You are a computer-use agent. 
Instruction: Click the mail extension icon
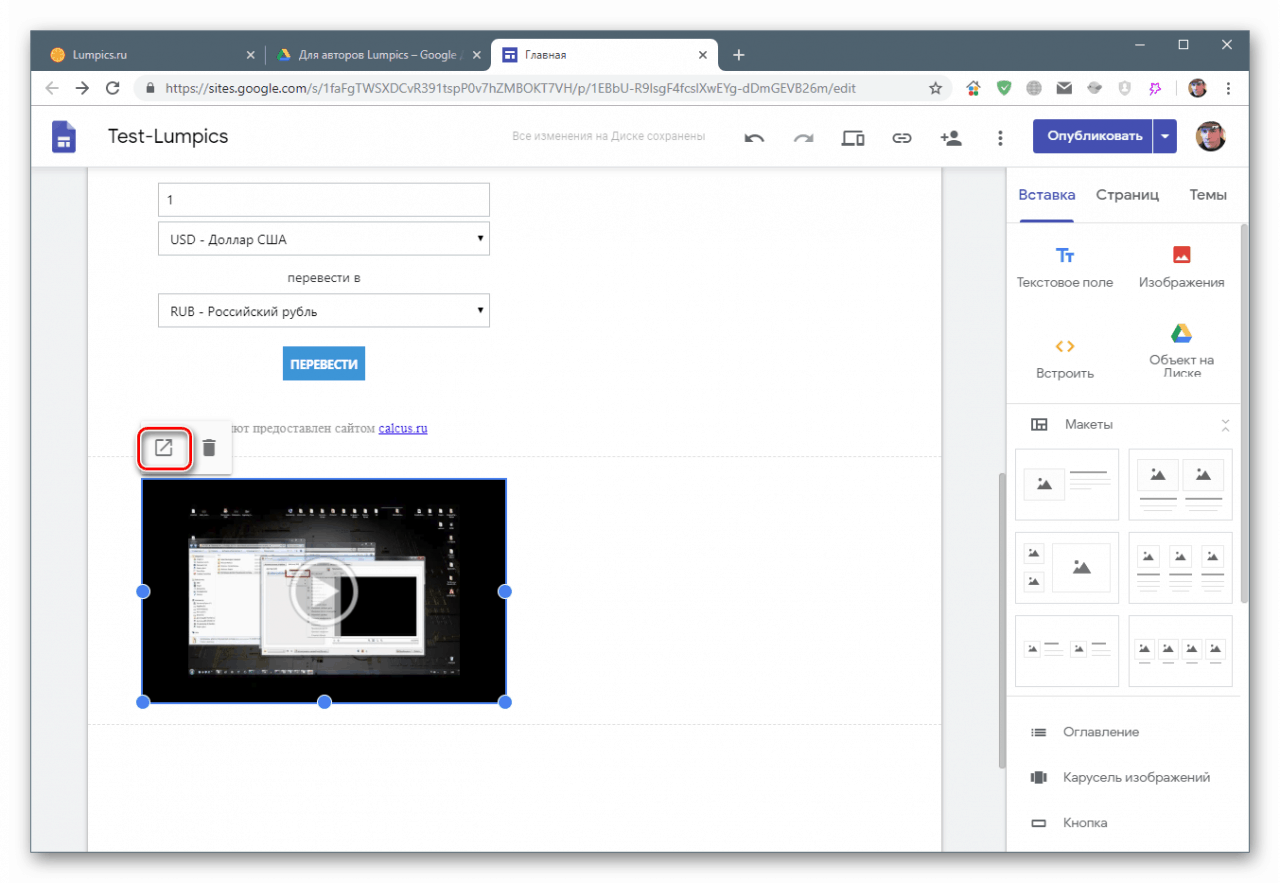coord(1064,88)
